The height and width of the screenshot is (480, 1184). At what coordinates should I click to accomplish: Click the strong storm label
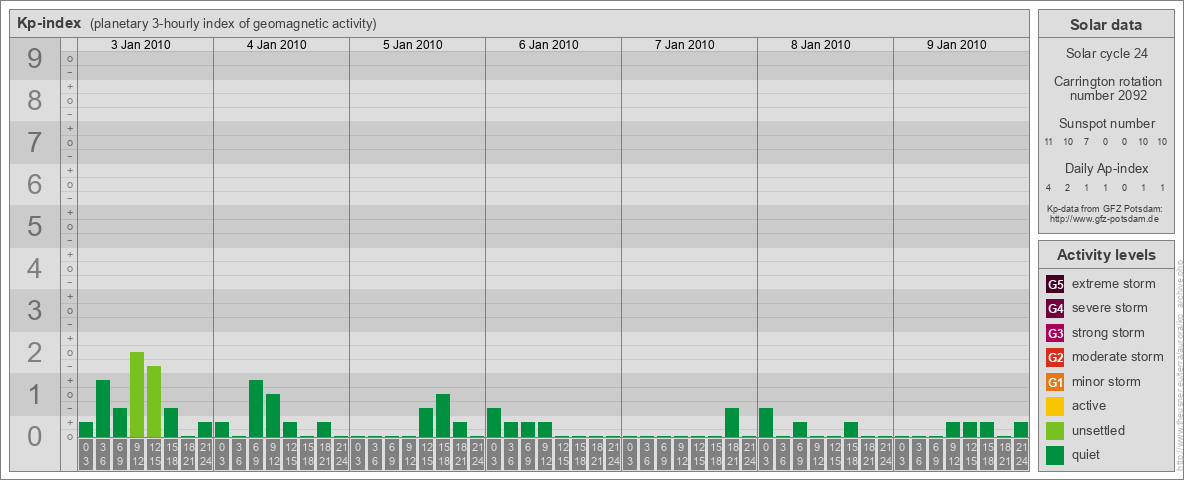[x=1108, y=333]
